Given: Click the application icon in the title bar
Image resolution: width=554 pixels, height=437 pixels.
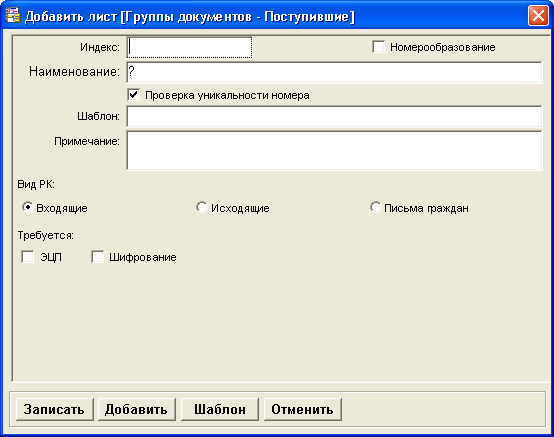Looking at the screenshot, I should [x=12, y=16].
